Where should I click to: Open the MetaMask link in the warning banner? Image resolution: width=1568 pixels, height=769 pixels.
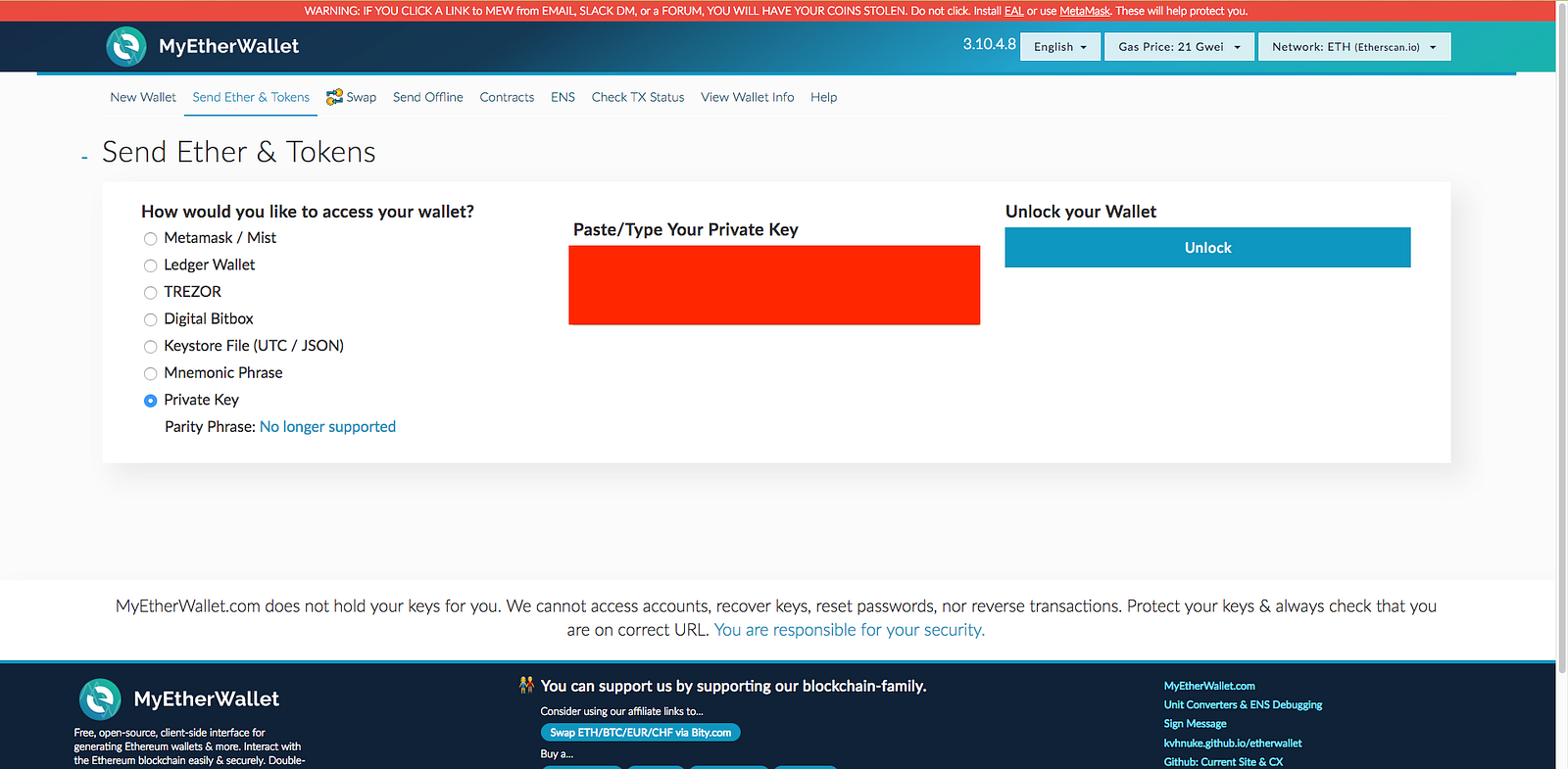tap(1085, 11)
